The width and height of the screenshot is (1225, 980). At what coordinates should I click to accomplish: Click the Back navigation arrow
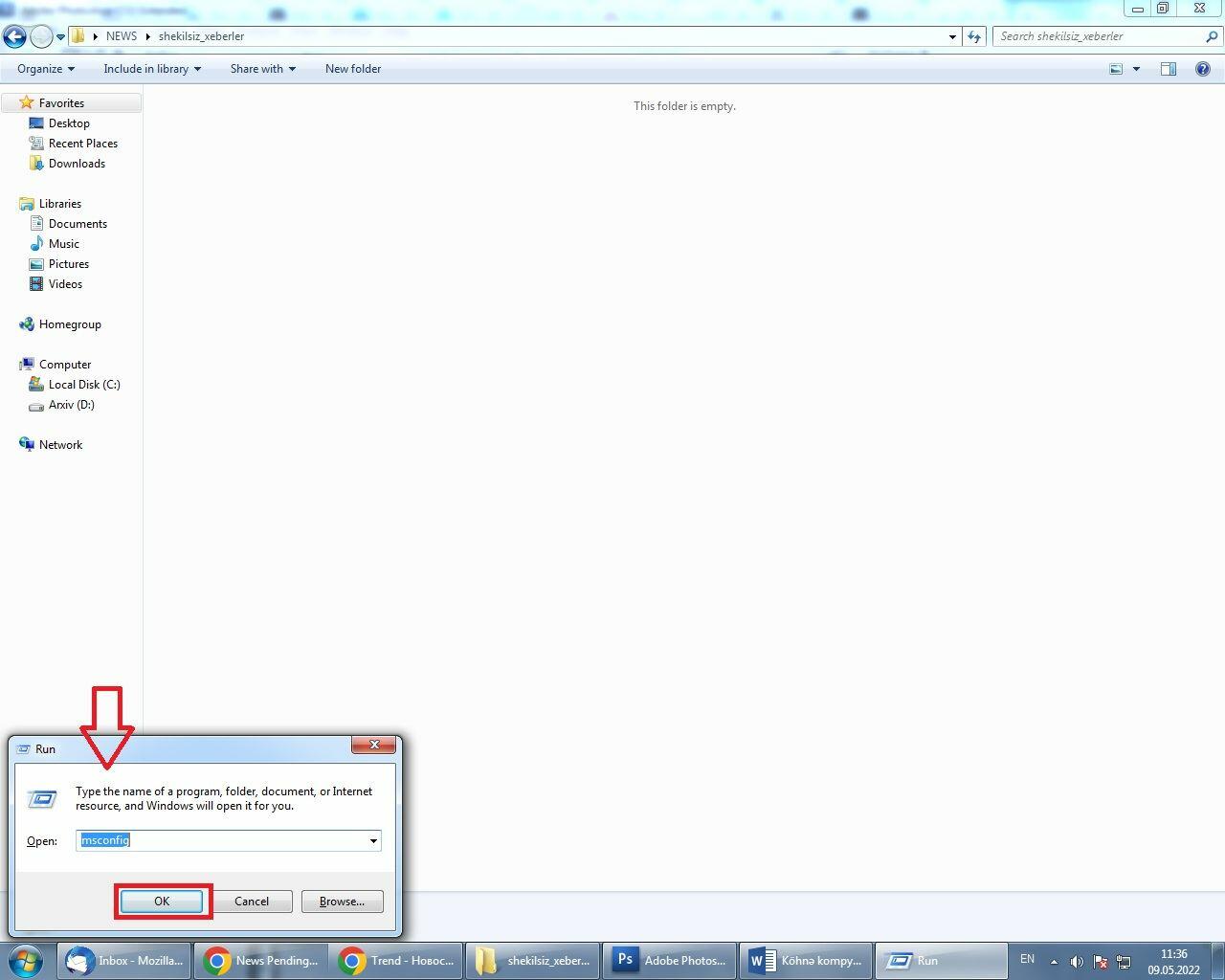pyautogui.click(x=14, y=36)
